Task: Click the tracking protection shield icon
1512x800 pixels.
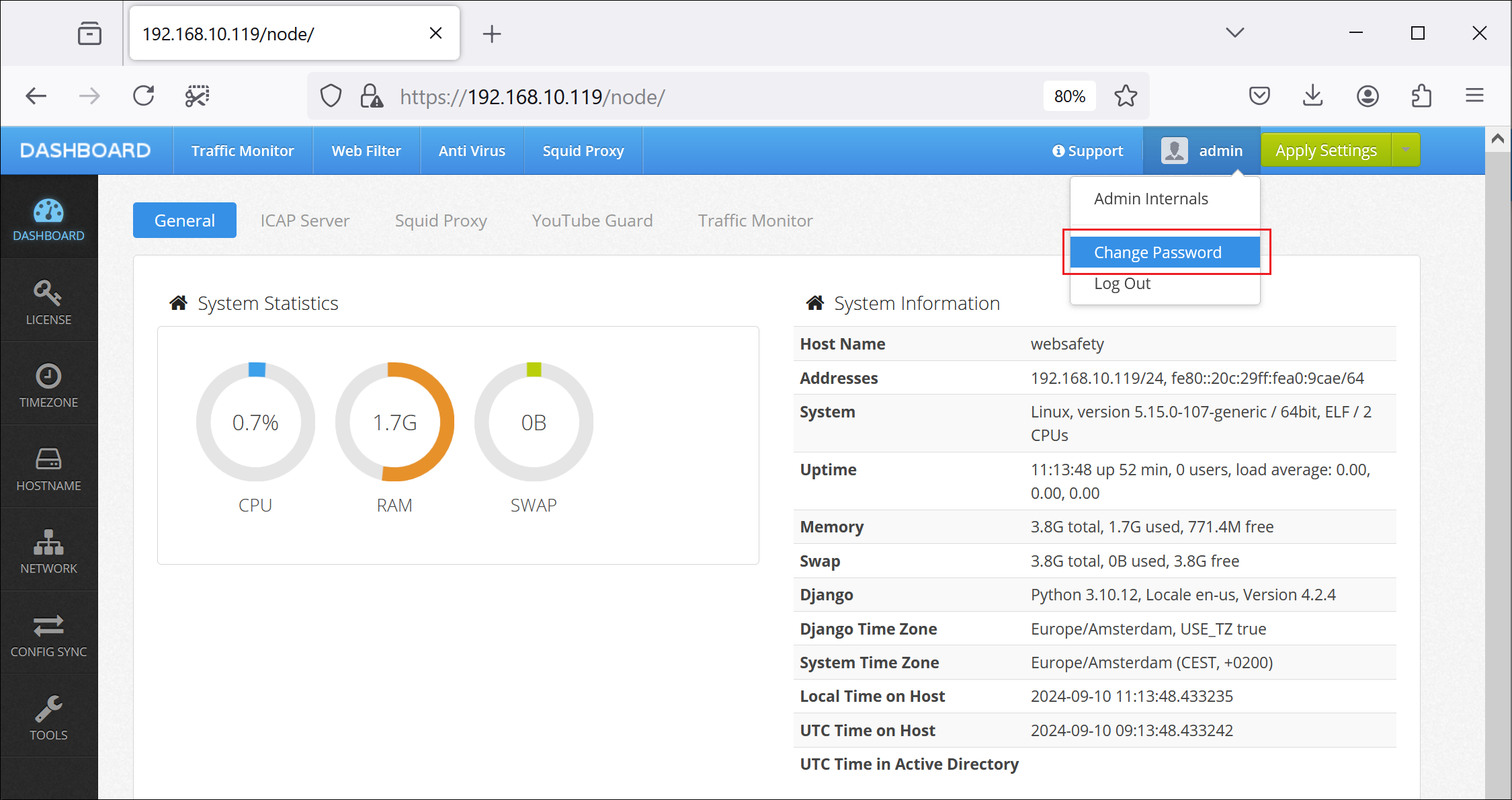Action: coord(331,96)
